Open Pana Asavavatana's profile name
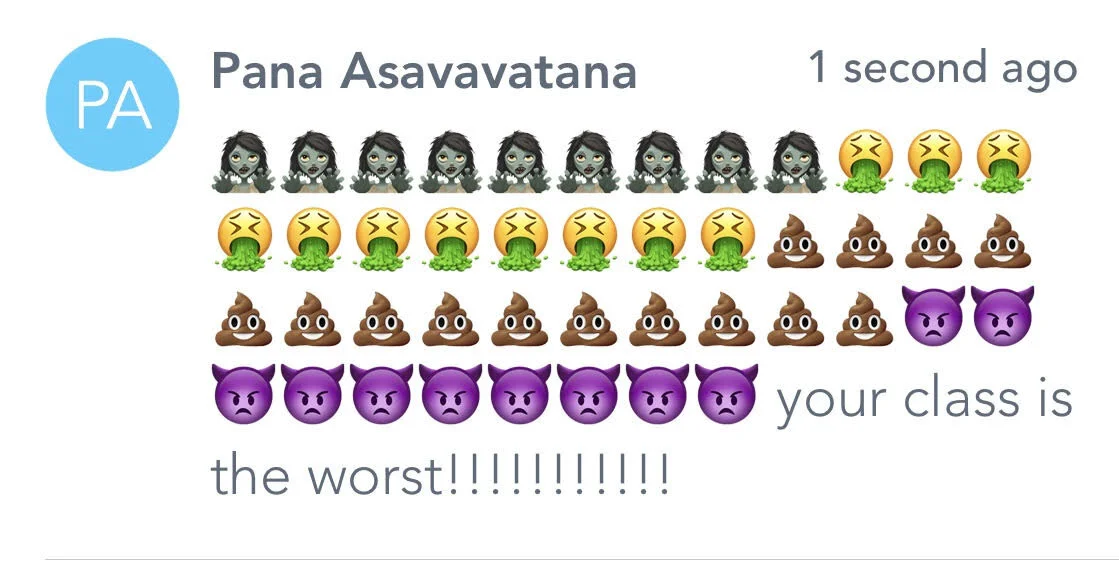This screenshot has height=562, width=1119. [x=424, y=72]
